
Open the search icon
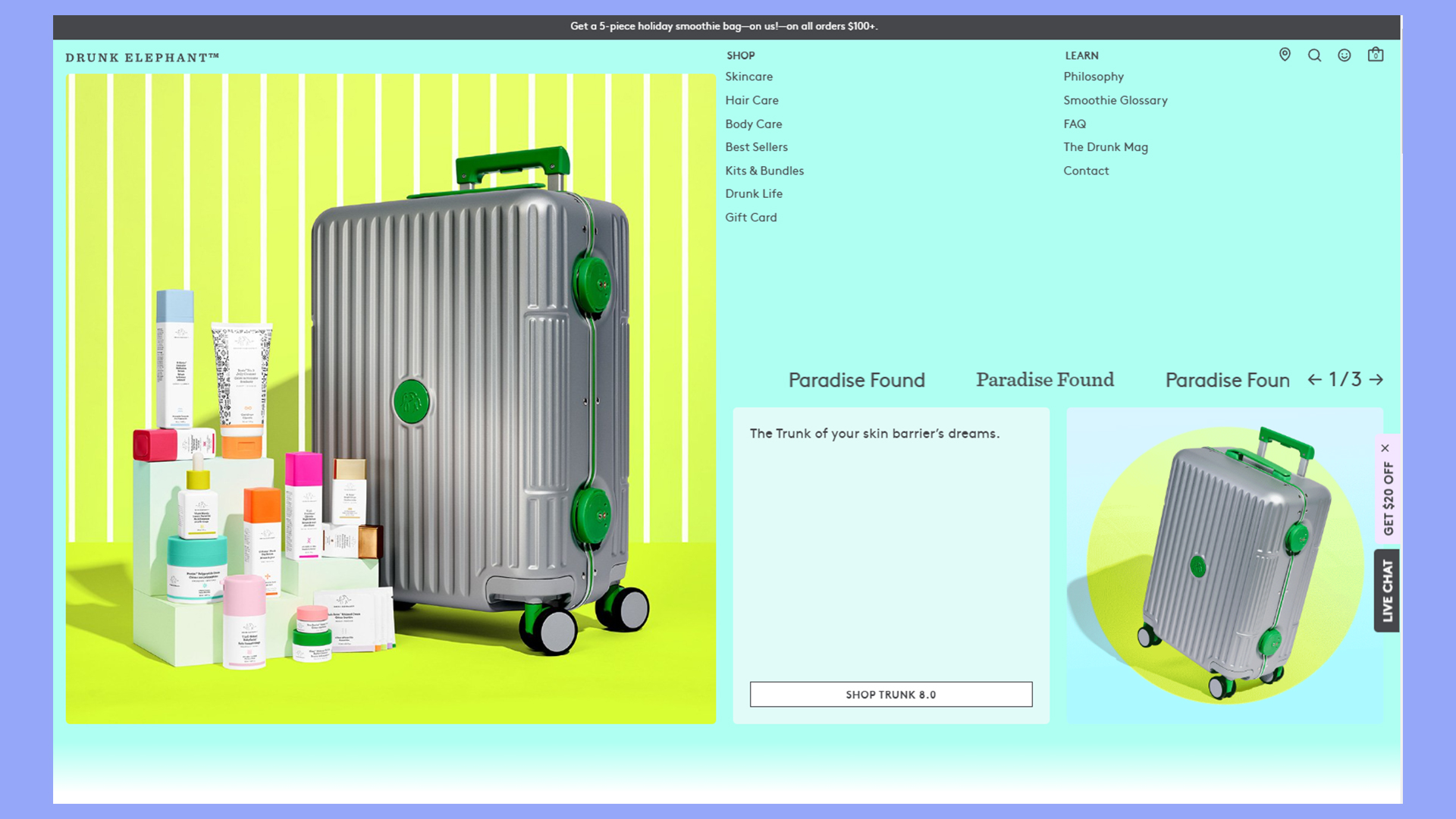pos(1315,55)
